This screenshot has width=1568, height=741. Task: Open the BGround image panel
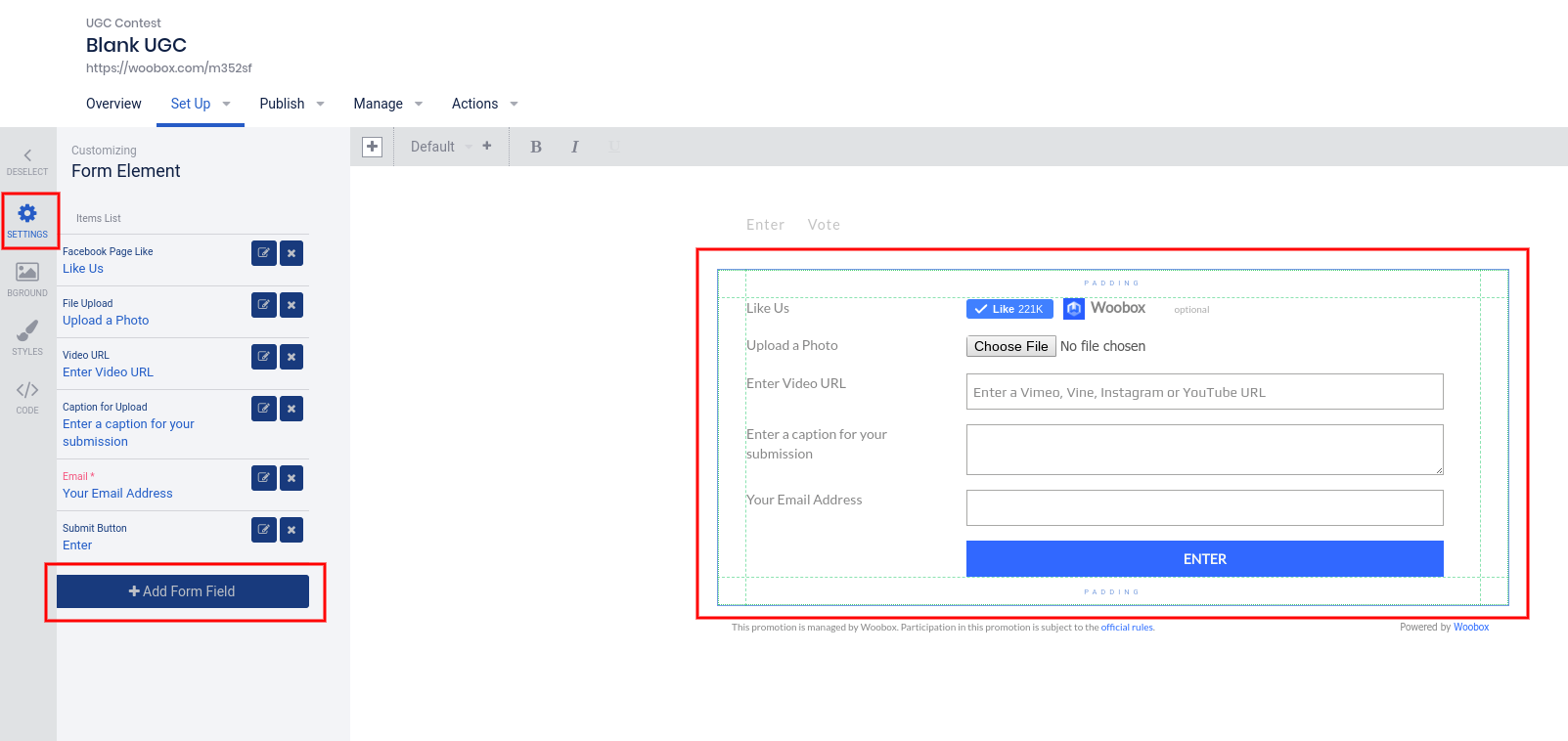tap(27, 279)
